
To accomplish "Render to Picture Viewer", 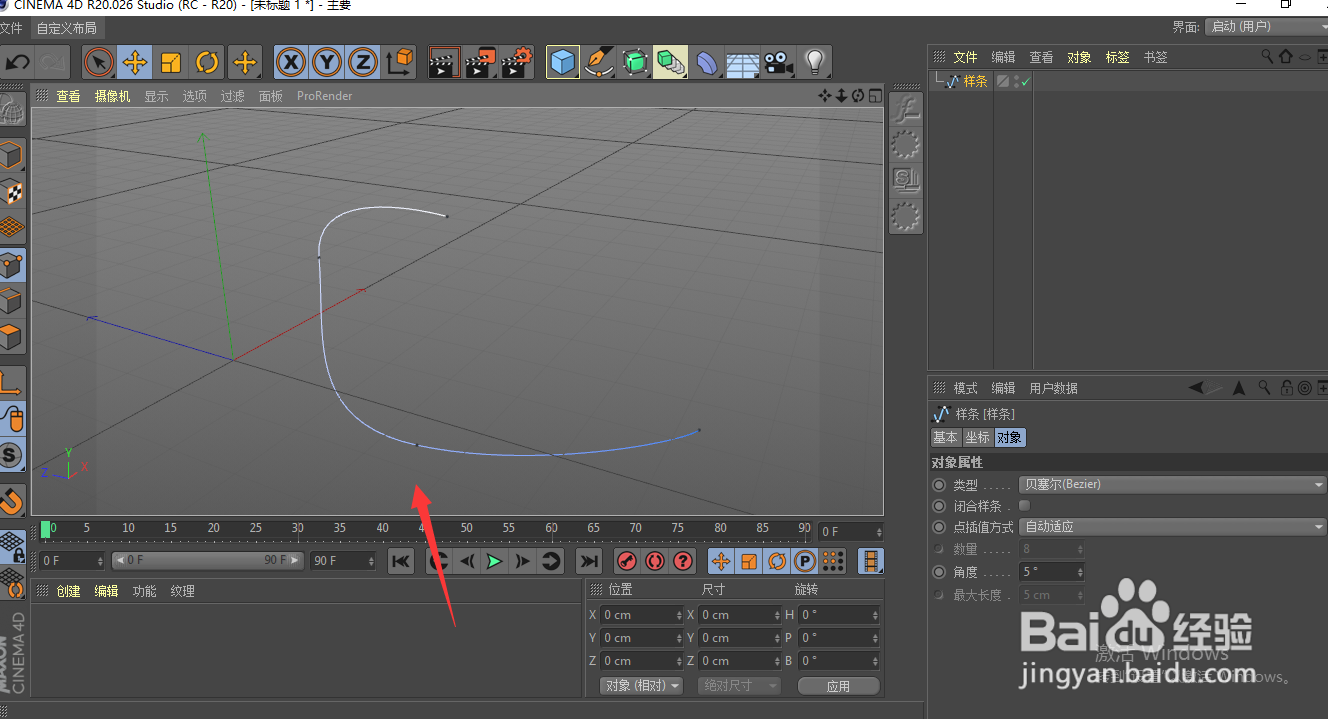I will coord(480,63).
